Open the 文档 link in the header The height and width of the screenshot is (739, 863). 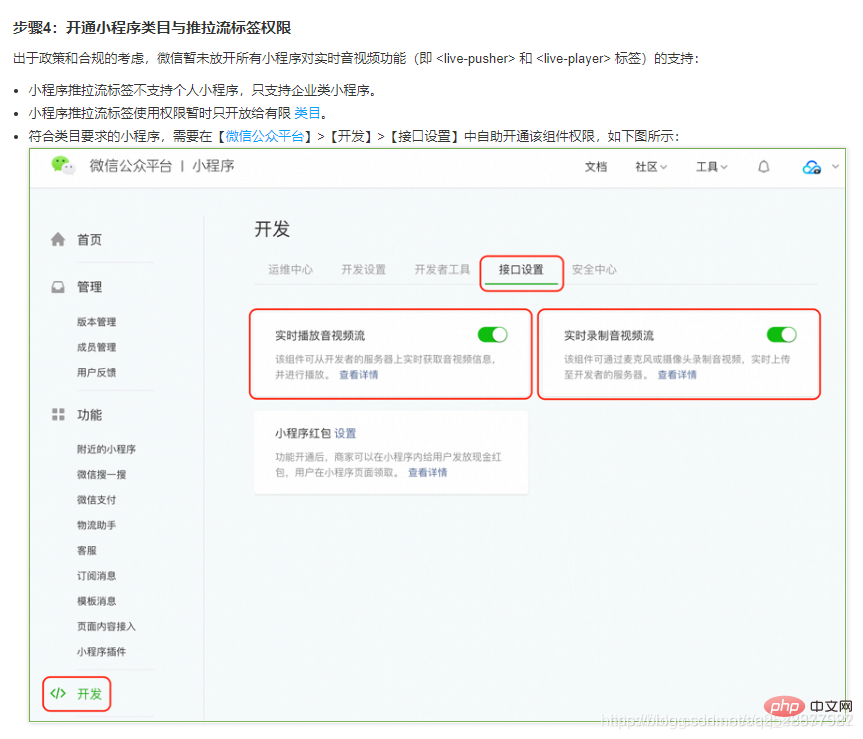tap(596, 167)
